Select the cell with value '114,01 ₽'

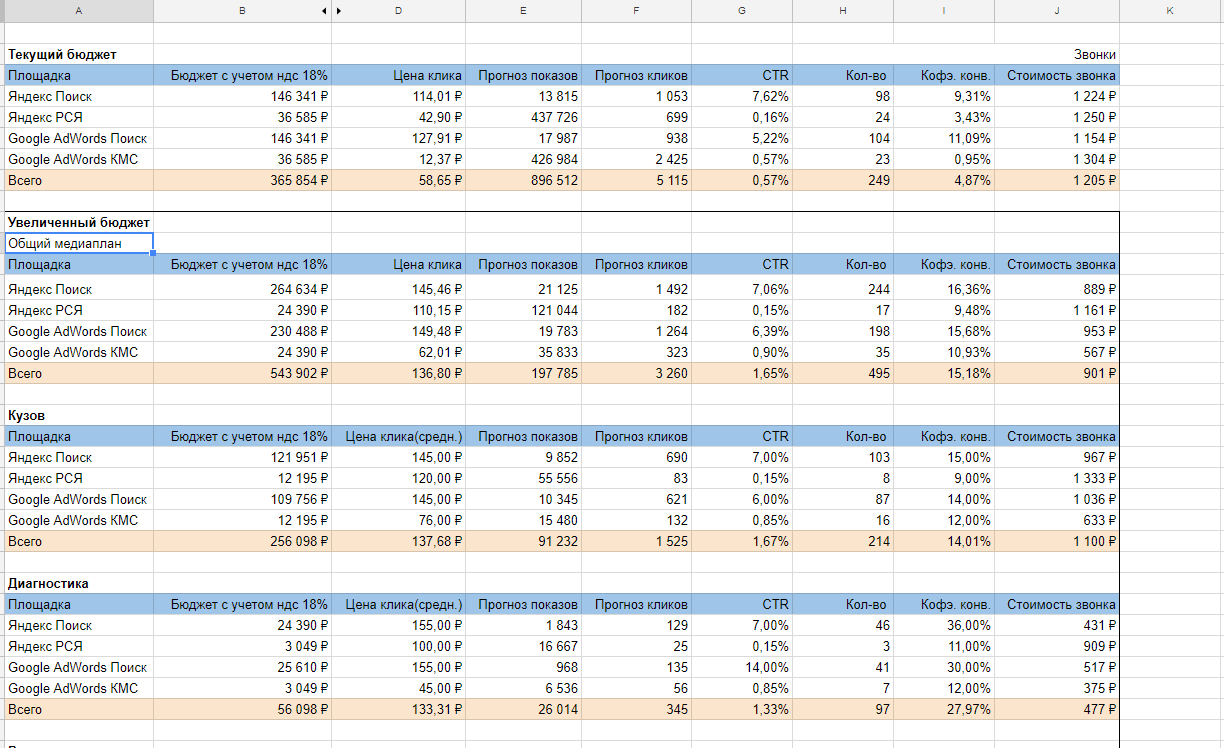click(x=398, y=96)
